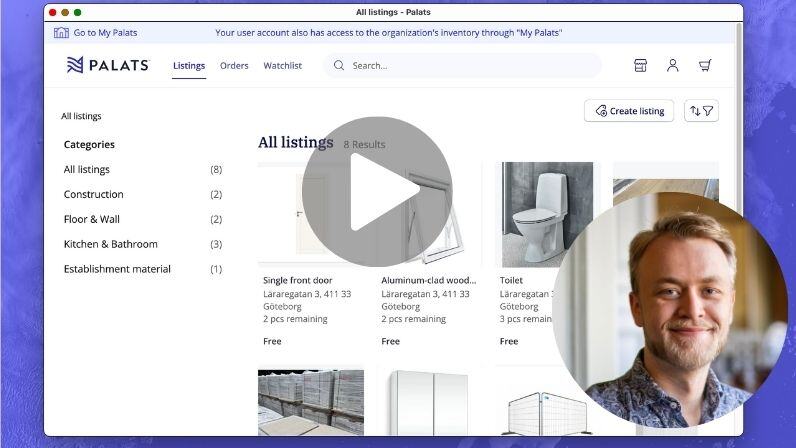Switch to the Listings tab
Image resolution: width=796 pixels, height=448 pixels.
click(189, 66)
